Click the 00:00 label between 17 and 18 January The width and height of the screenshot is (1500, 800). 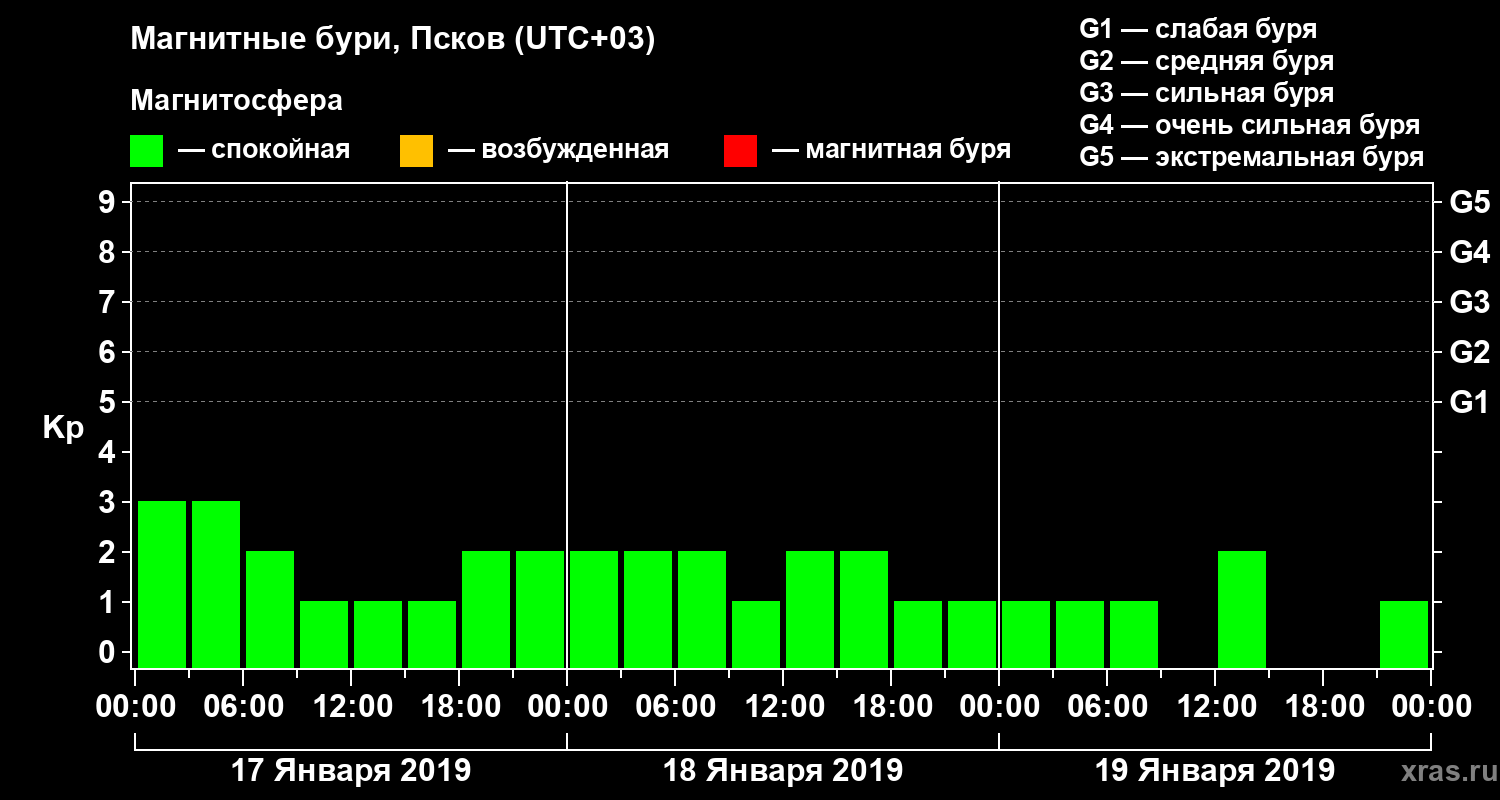point(568,707)
